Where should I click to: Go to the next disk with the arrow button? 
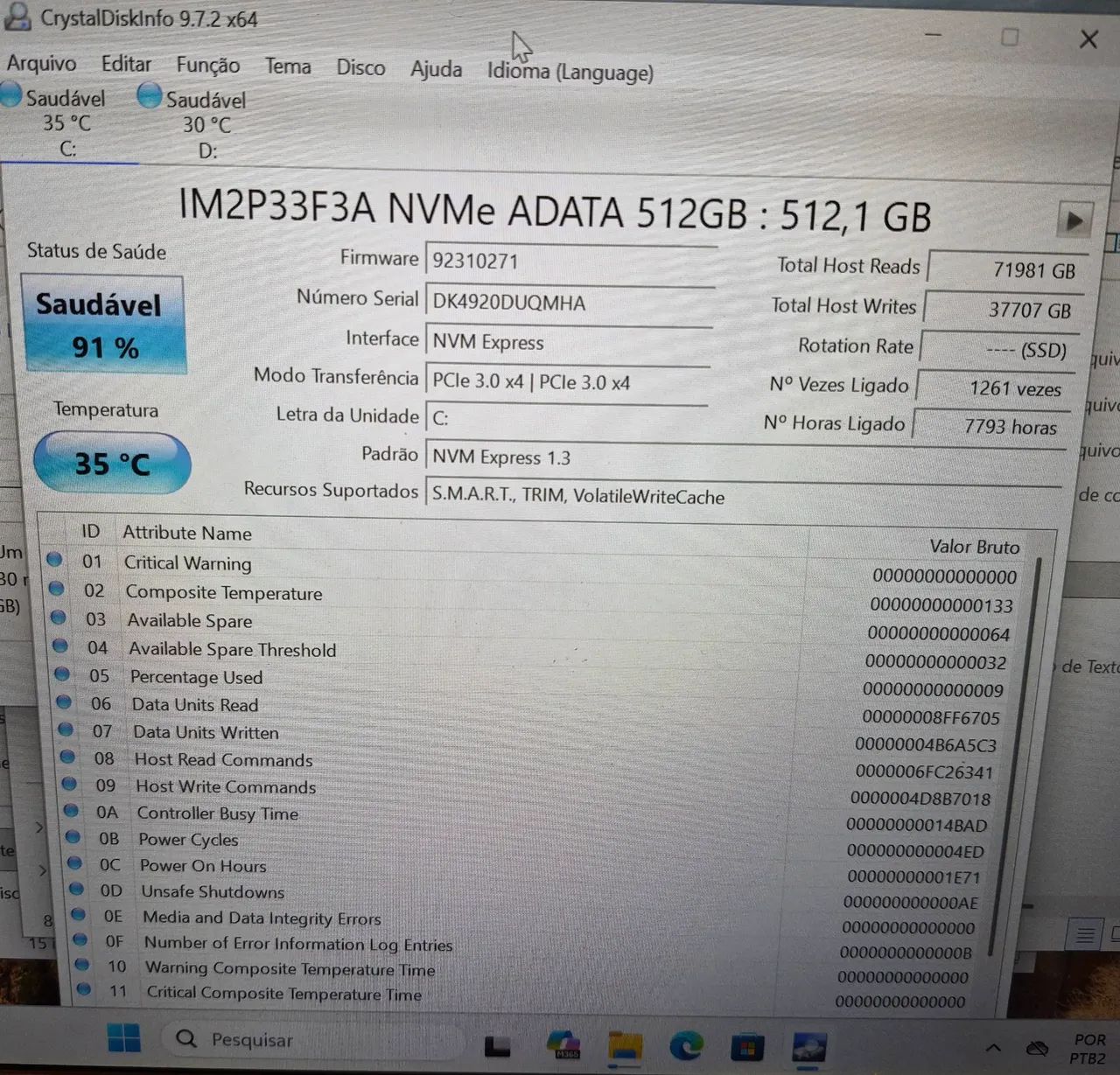1074,220
